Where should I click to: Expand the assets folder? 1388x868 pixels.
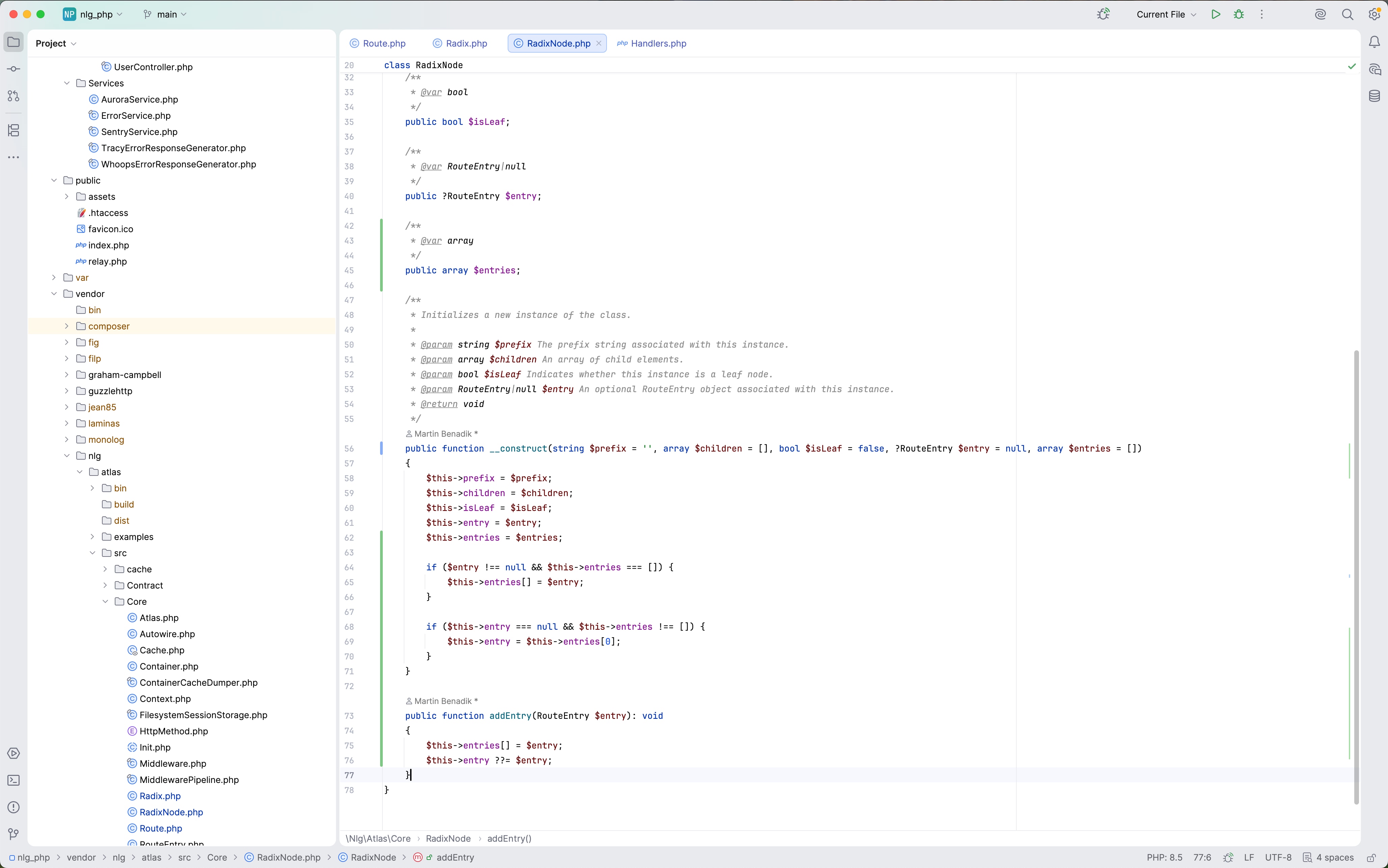[x=66, y=196]
